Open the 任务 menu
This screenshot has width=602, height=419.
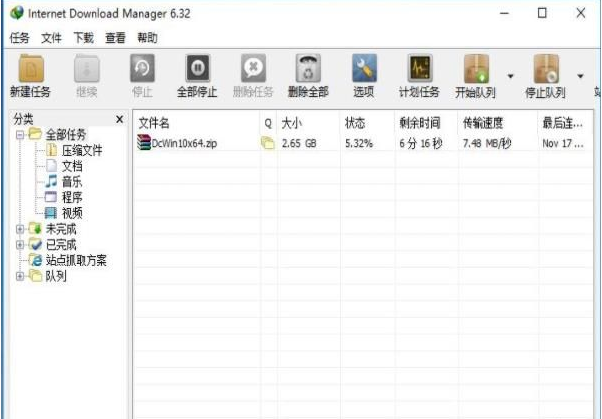pyautogui.click(x=19, y=38)
